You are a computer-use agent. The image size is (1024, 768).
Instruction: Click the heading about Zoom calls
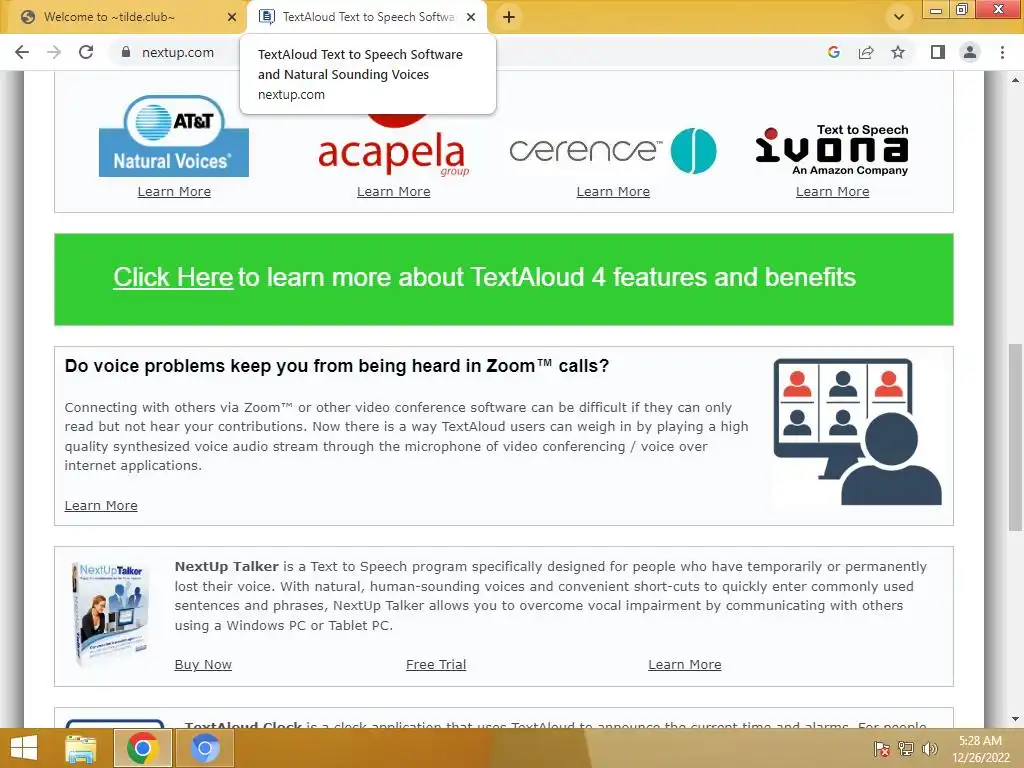pos(337,366)
